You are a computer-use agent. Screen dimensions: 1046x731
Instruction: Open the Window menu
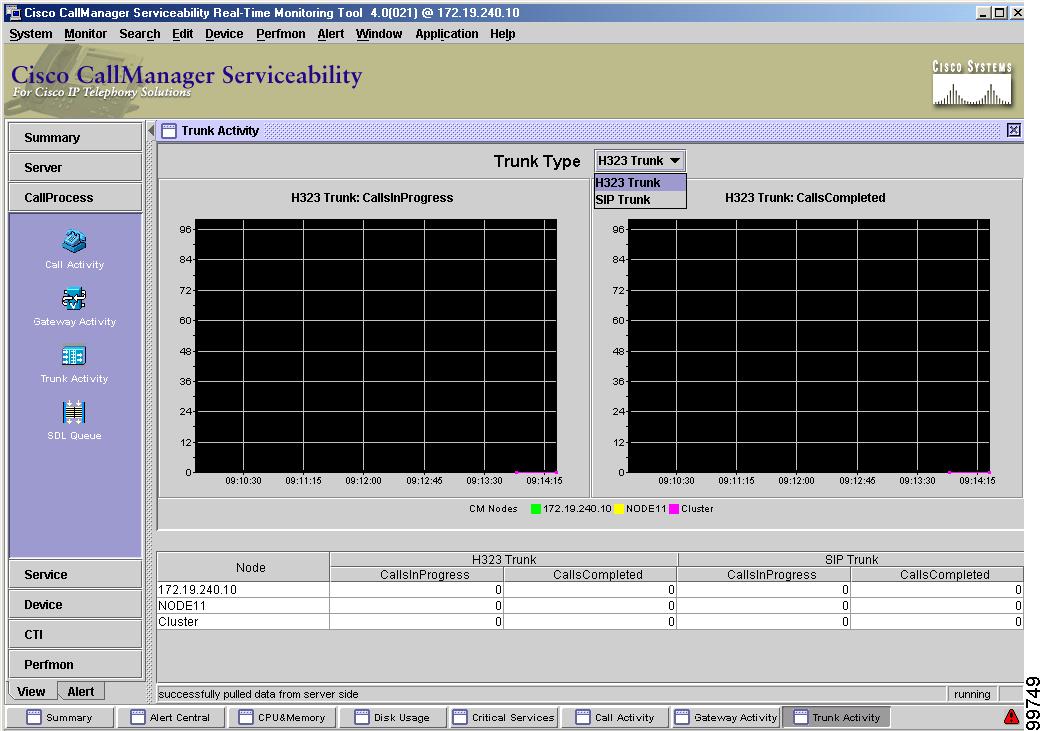[379, 34]
